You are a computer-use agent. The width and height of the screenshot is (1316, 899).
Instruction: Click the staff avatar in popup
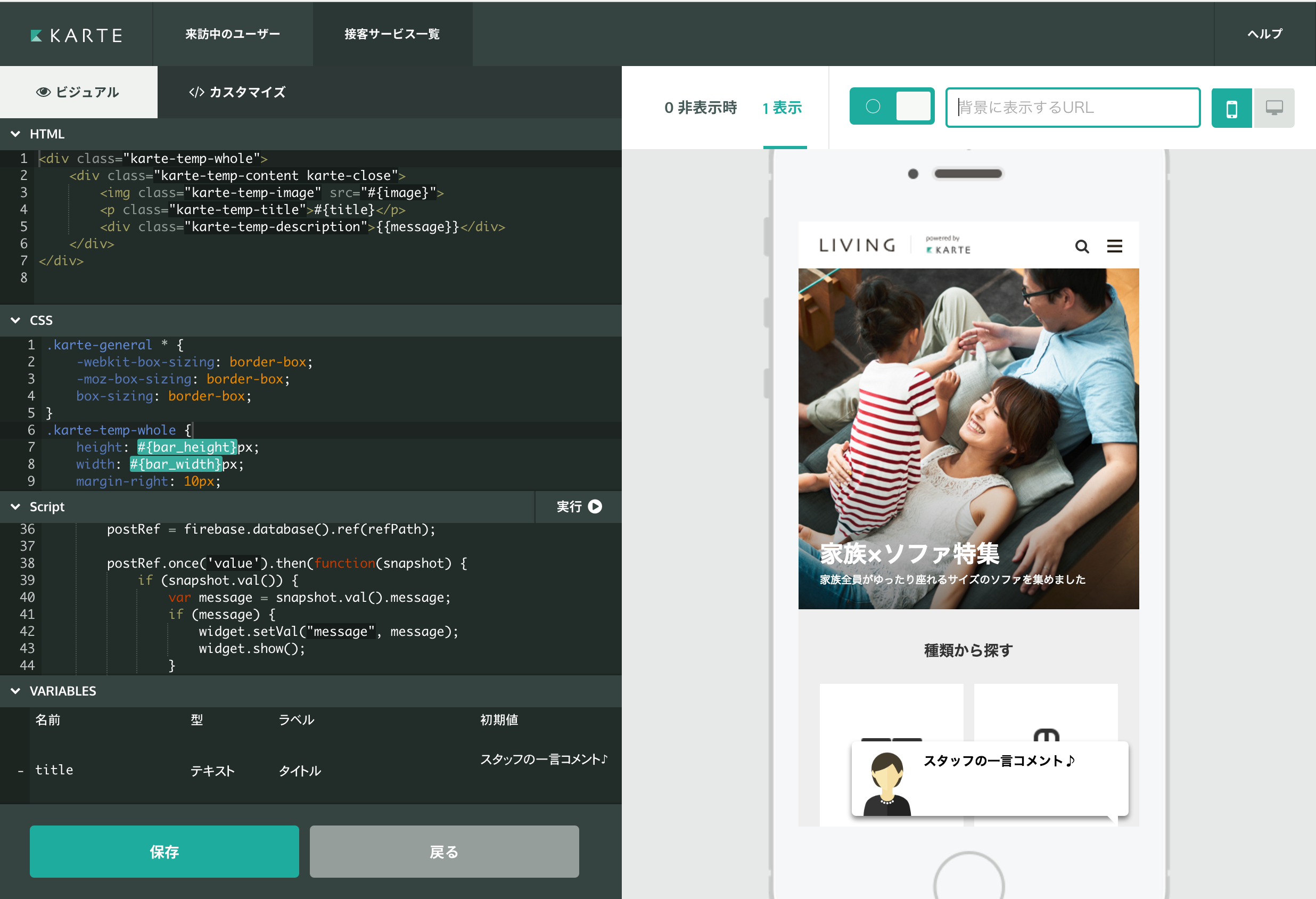887,784
